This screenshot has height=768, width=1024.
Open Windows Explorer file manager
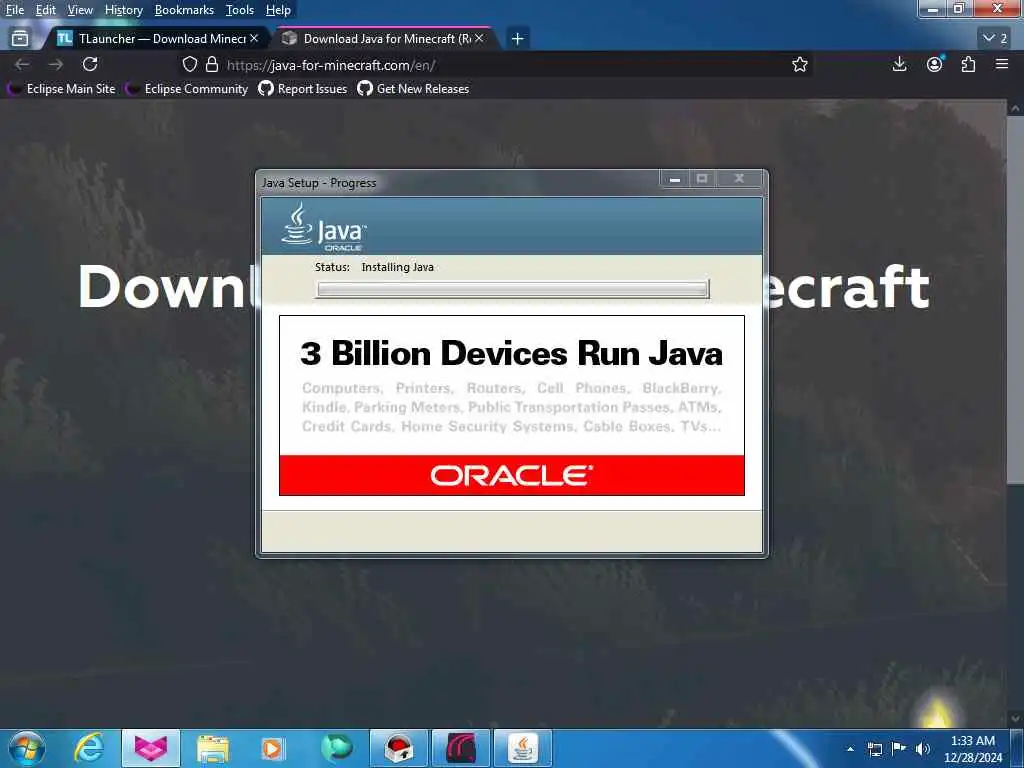point(212,748)
